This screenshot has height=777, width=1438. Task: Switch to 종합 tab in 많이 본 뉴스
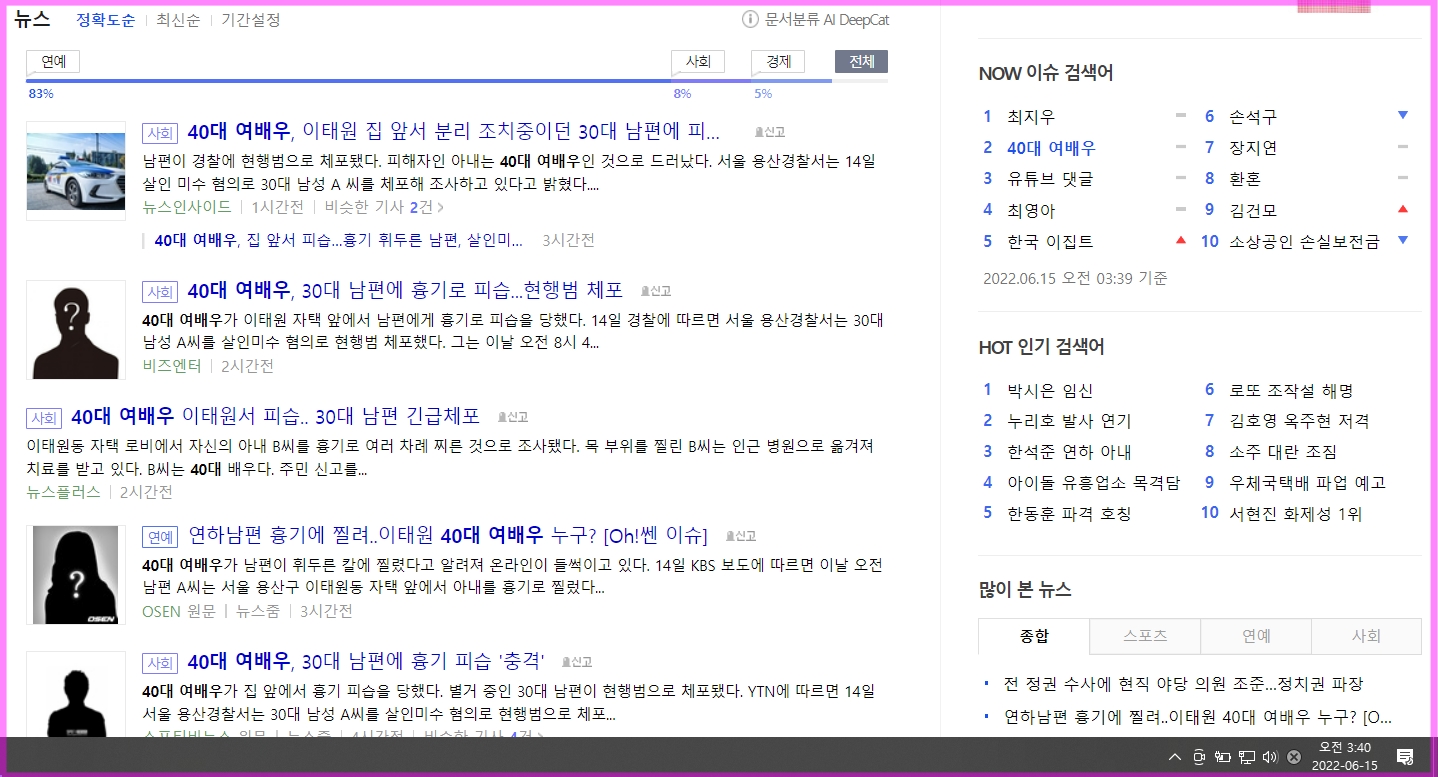point(1034,636)
